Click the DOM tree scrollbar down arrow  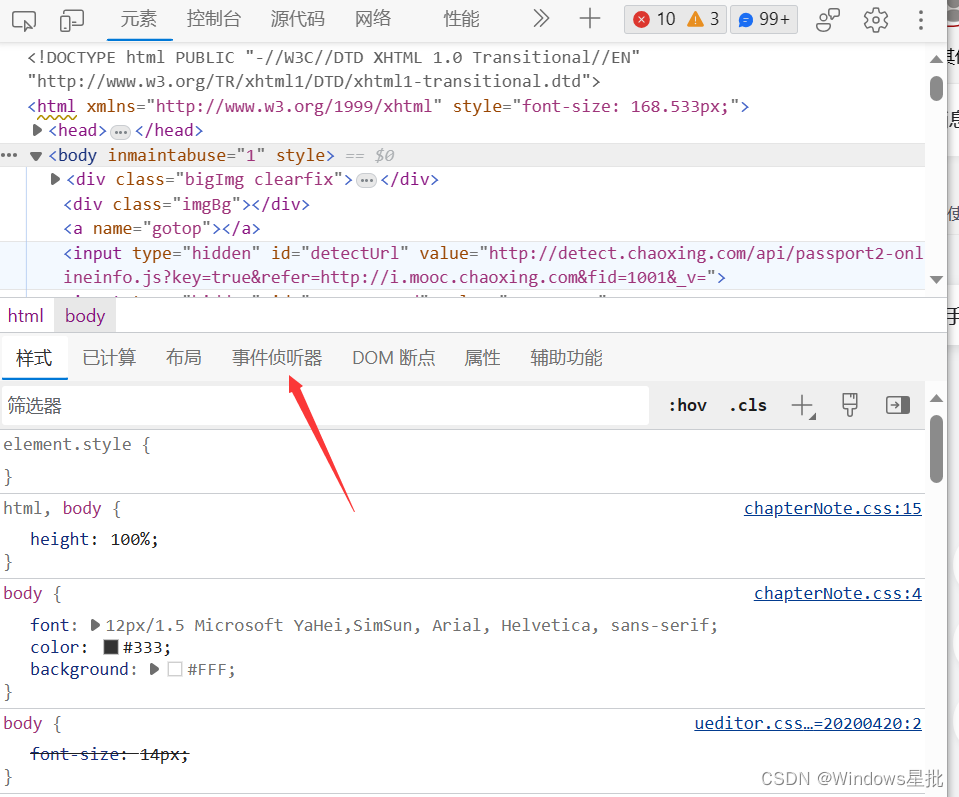coord(936,279)
